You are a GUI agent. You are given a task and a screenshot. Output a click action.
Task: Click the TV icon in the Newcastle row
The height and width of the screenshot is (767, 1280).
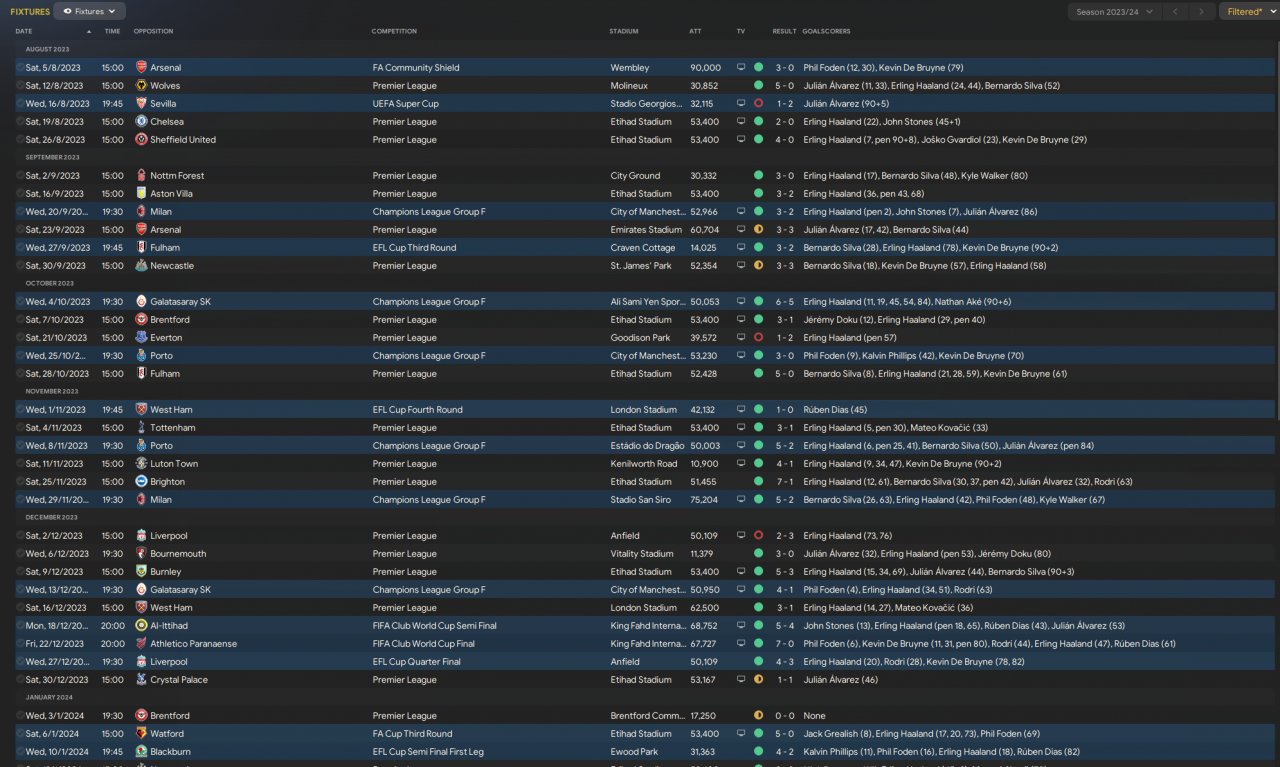(741, 266)
